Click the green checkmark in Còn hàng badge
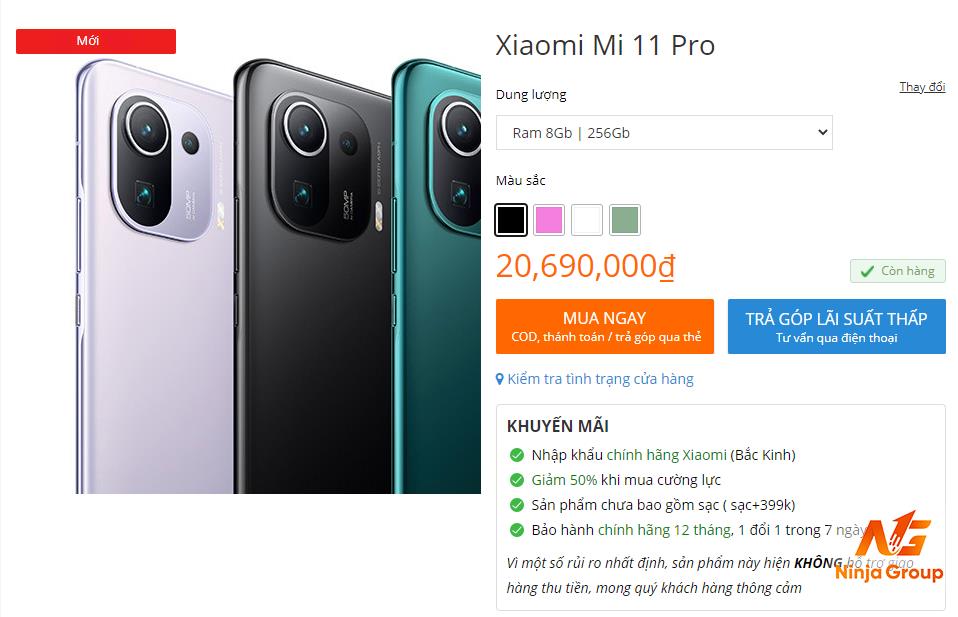The image size is (958, 617). [867, 271]
